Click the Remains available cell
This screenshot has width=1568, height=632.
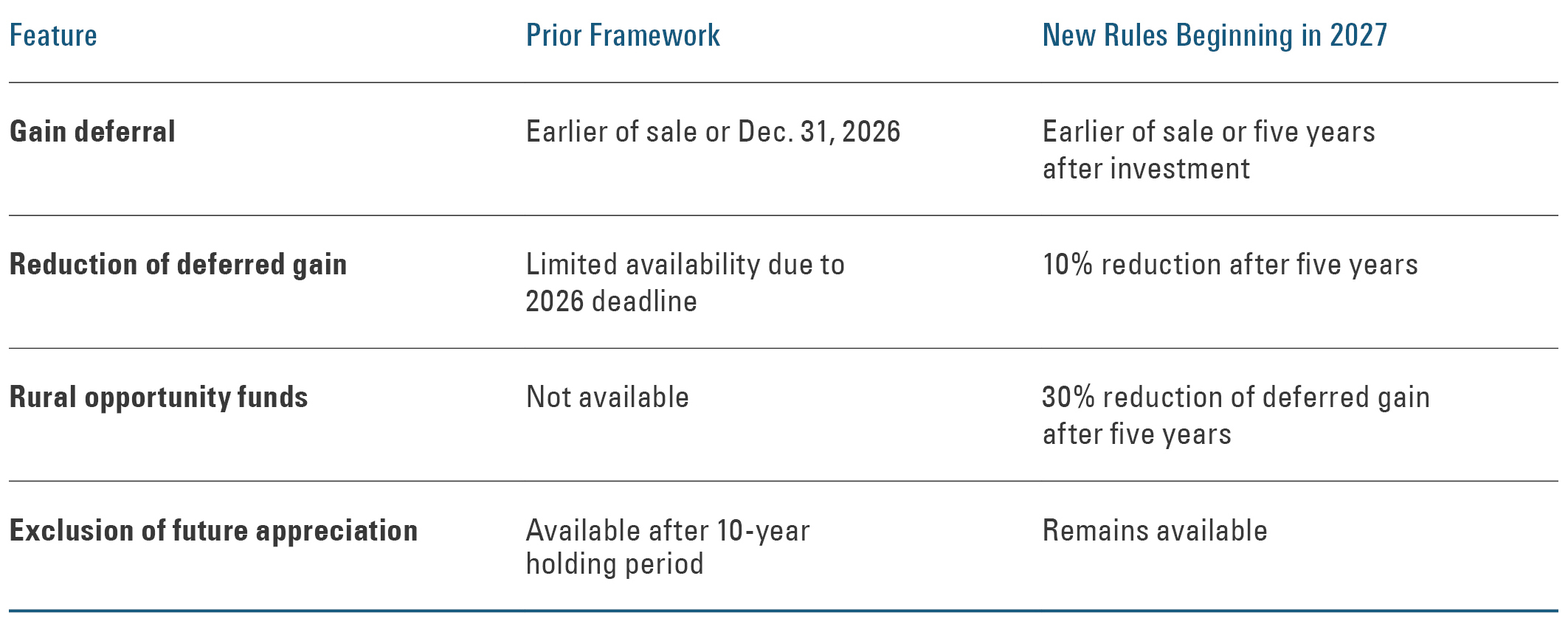[x=1155, y=530]
